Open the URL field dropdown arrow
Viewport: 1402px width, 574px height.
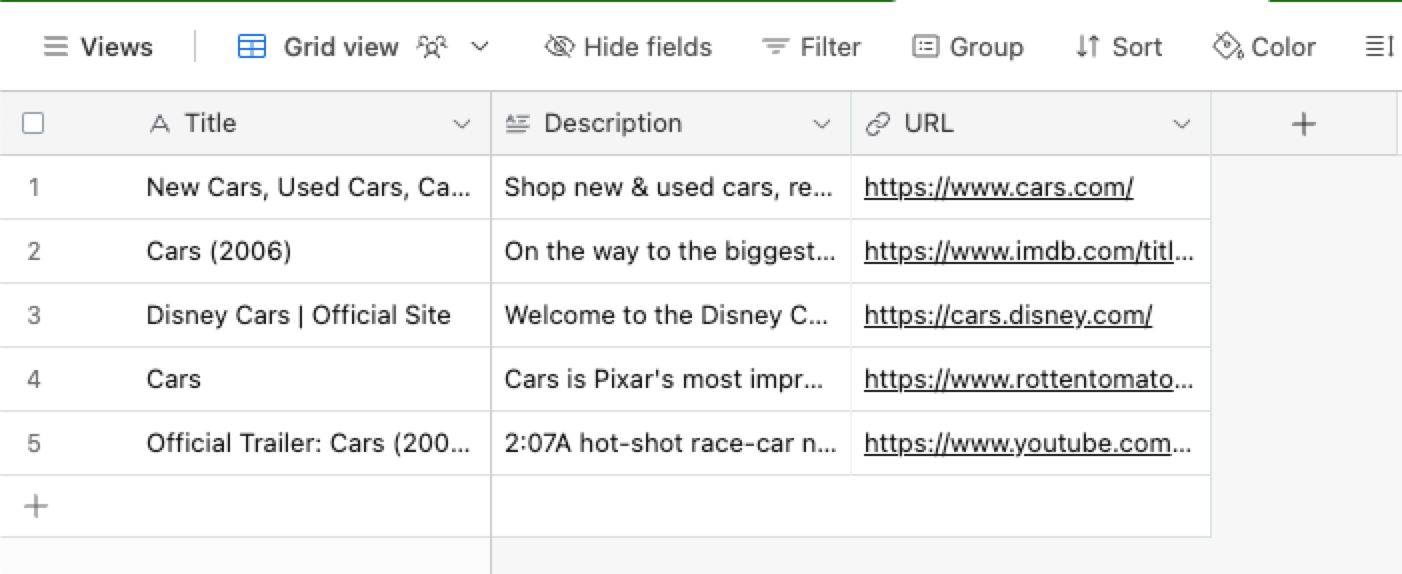[x=1182, y=124]
